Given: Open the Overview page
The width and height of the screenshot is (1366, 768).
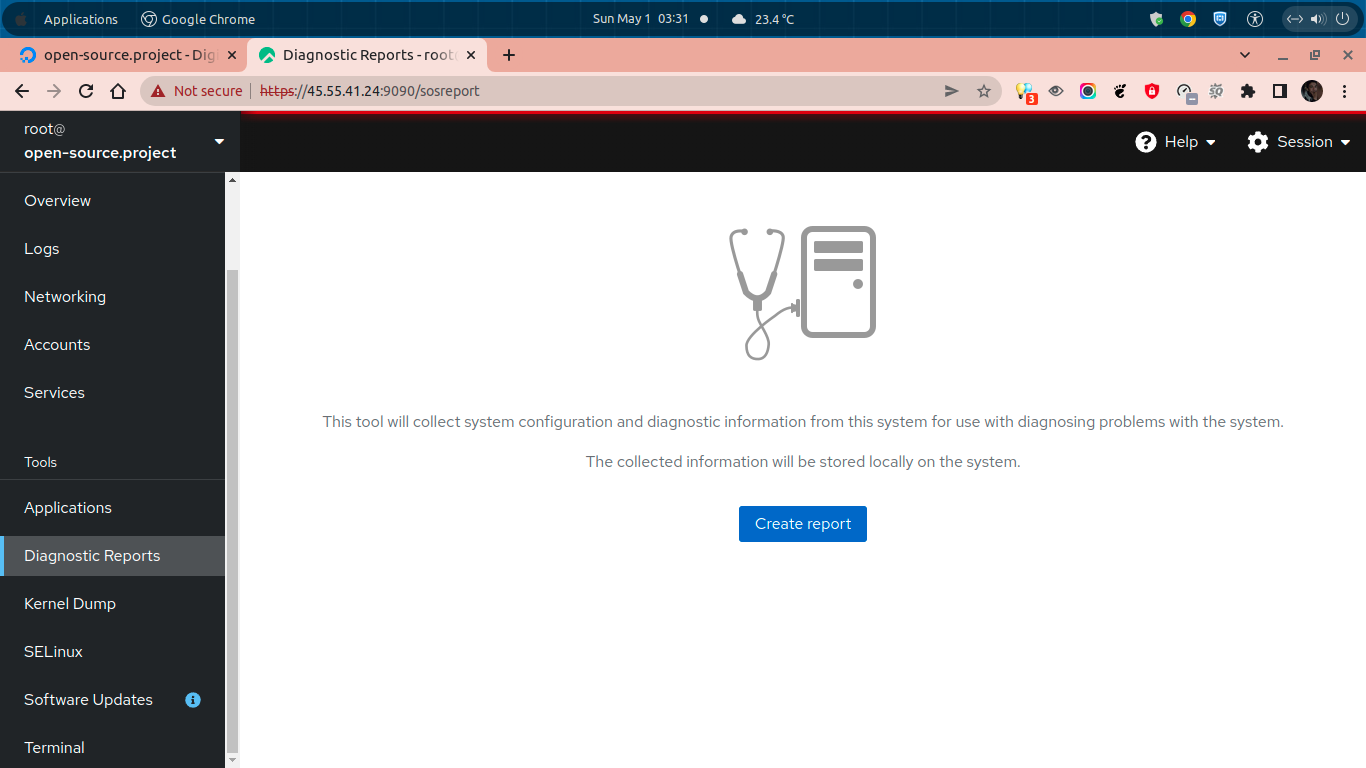Looking at the screenshot, I should click(x=113, y=201).
